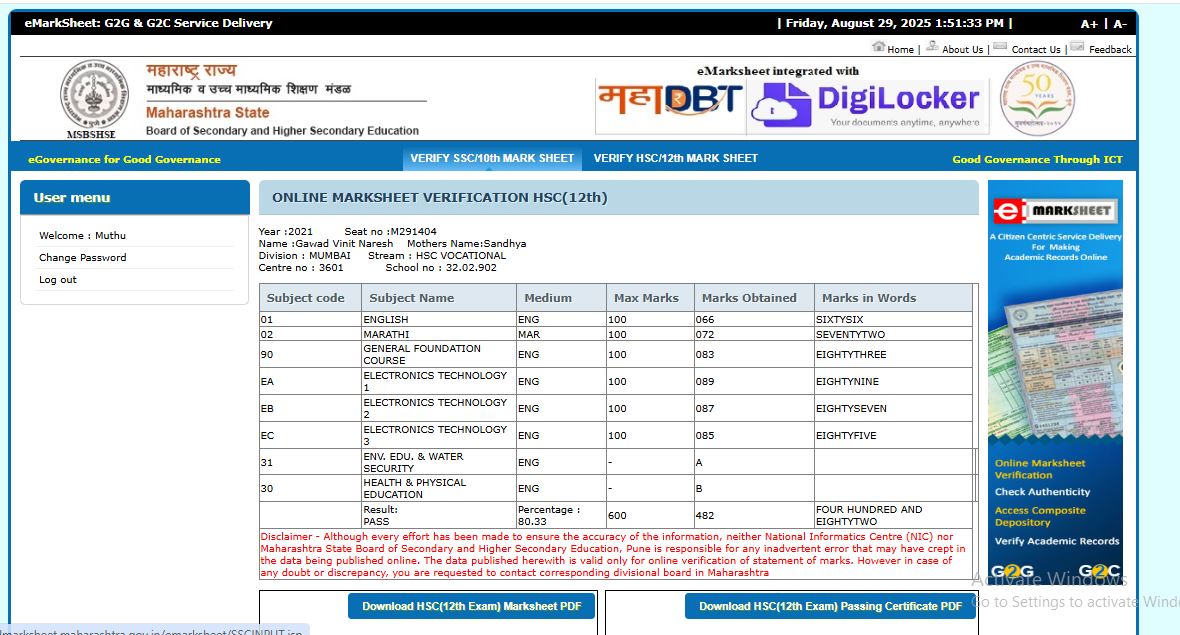Open the Feedback link text
Image resolution: width=1180 pixels, height=635 pixels.
[x=1110, y=49]
